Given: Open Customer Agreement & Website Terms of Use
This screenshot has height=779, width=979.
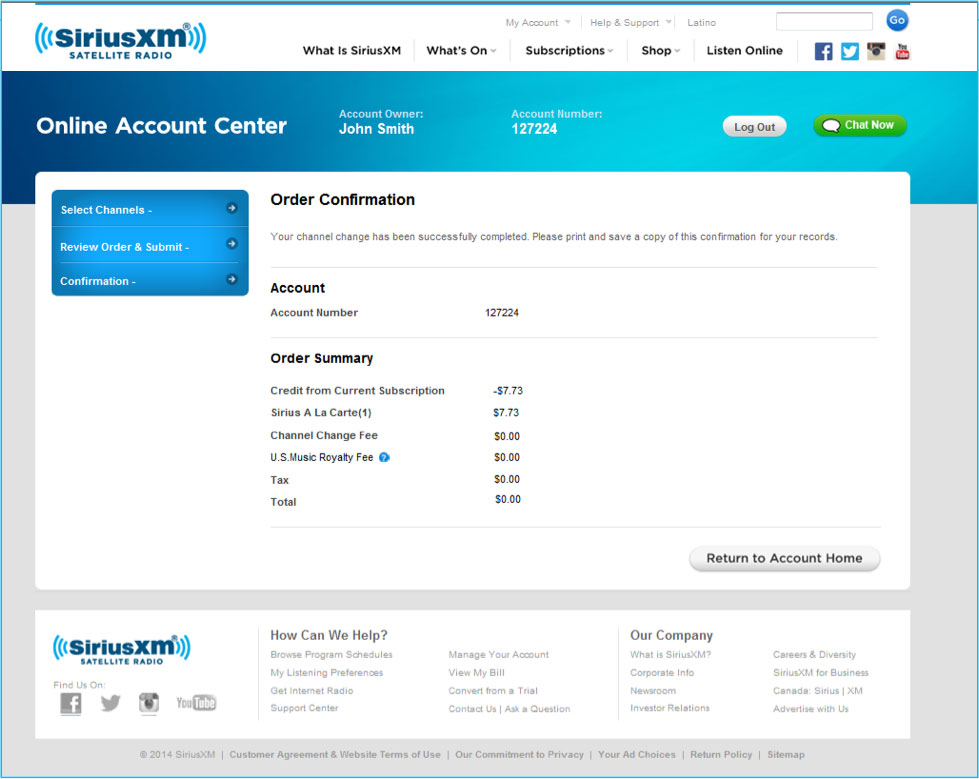Looking at the screenshot, I should pyautogui.click(x=335, y=755).
